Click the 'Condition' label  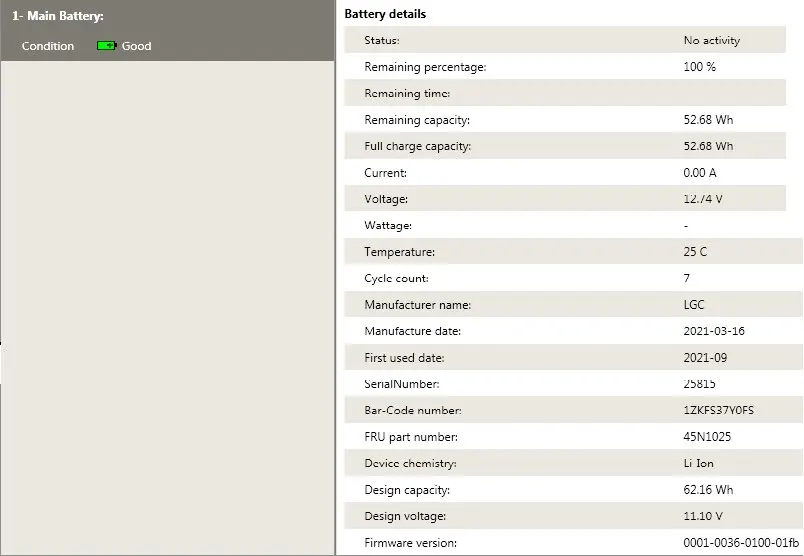click(x=48, y=46)
